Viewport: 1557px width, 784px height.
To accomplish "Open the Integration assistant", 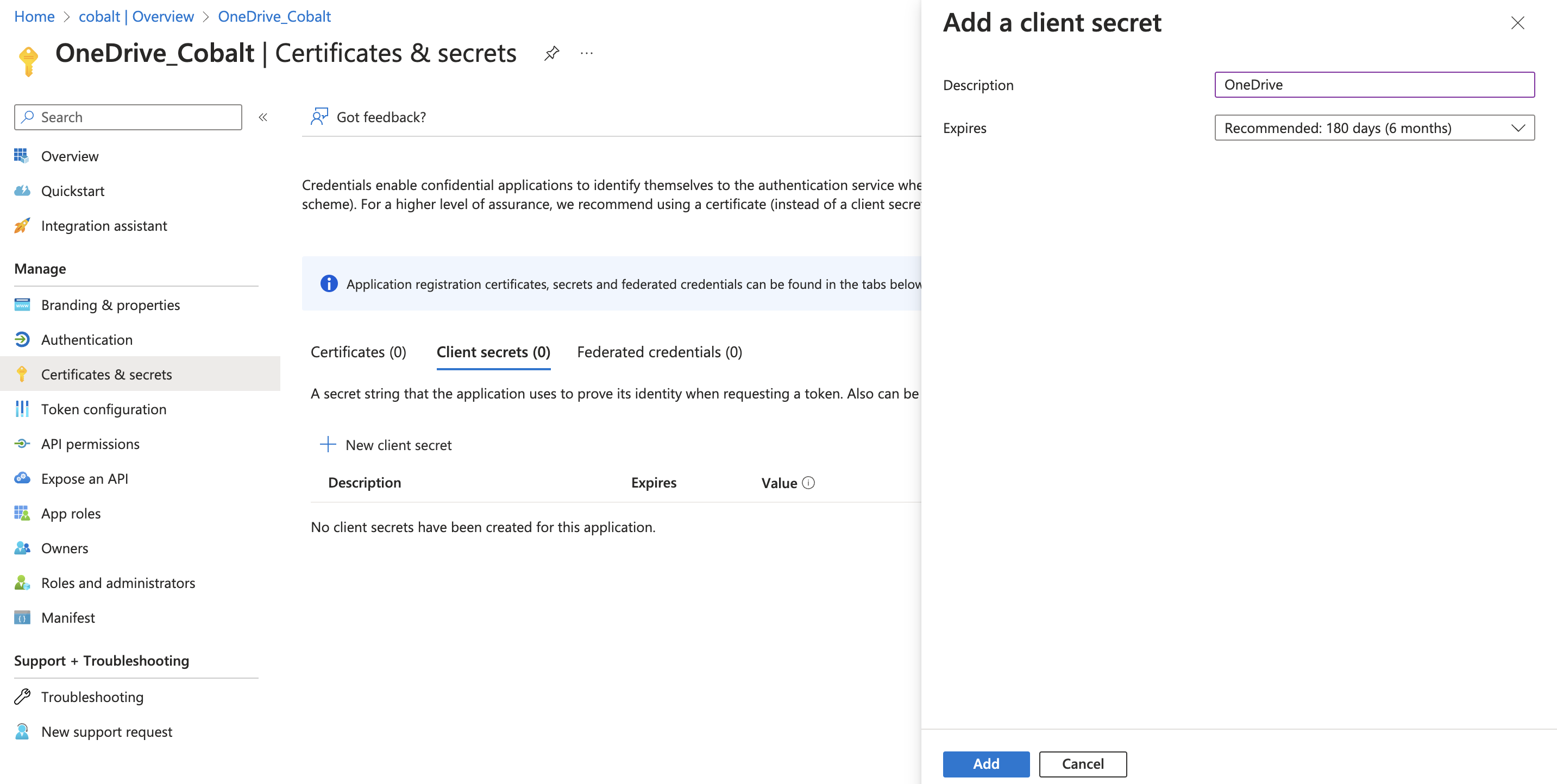I will click(x=104, y=225).
